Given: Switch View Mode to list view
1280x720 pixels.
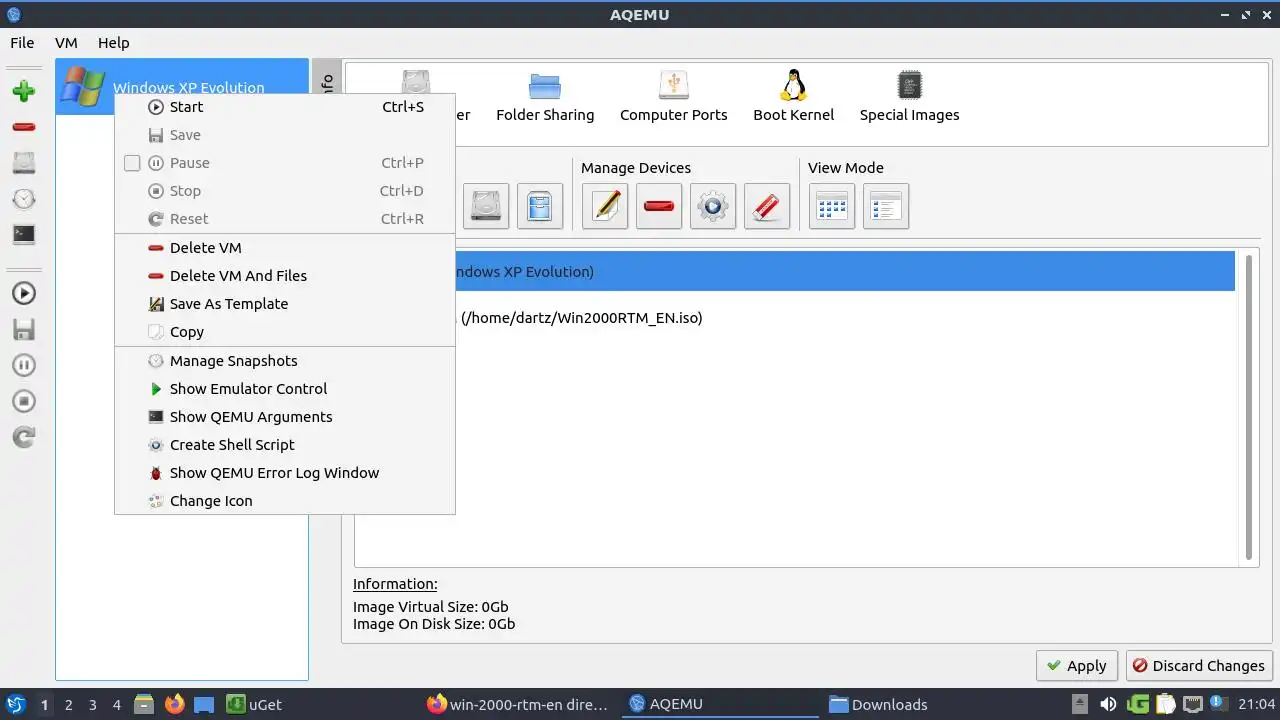Looking at the screenshot, I should tap(886, 206).
